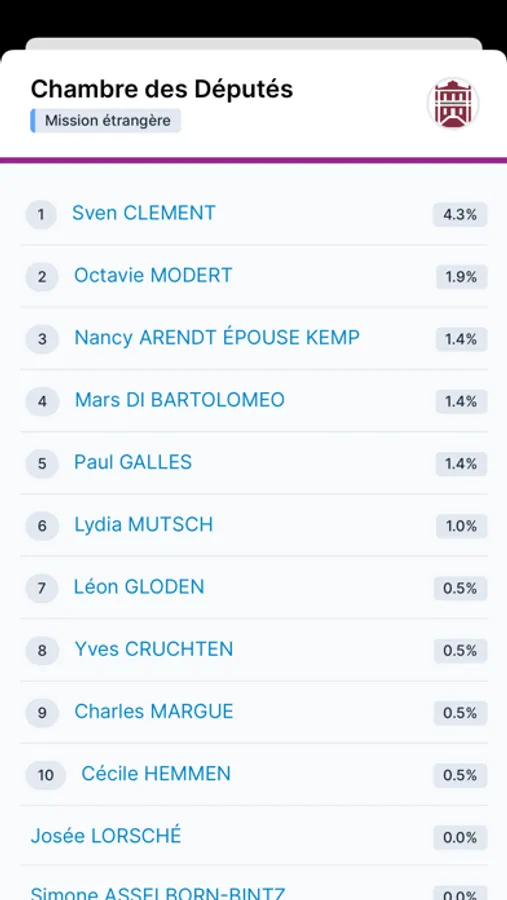Click rank number 1 badge

click(41, 215)
